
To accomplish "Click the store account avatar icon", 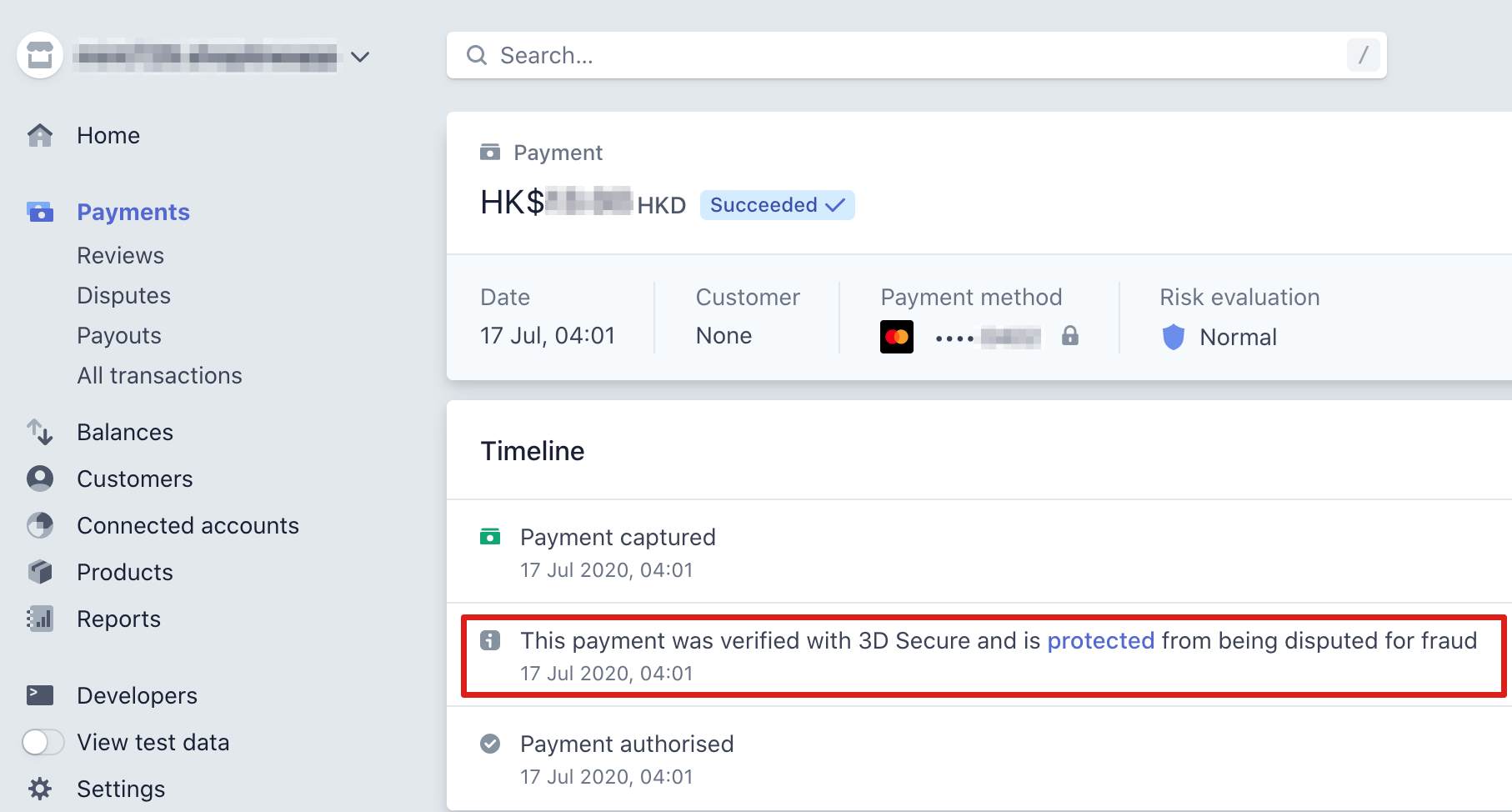I will pos(40,56).
